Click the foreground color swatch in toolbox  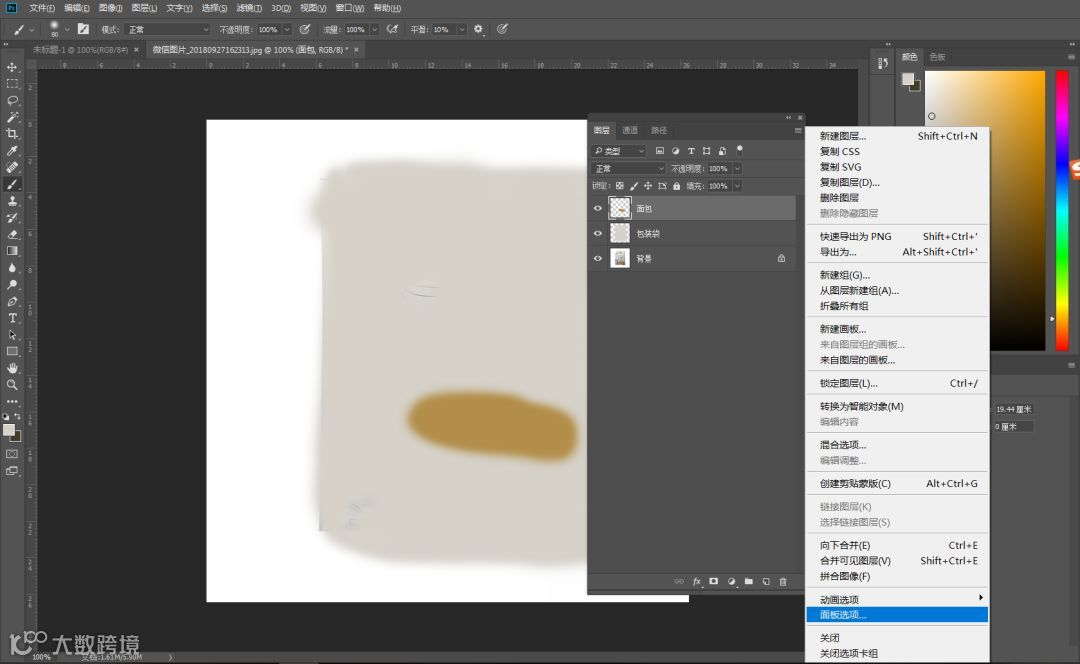tap(9, 430)
